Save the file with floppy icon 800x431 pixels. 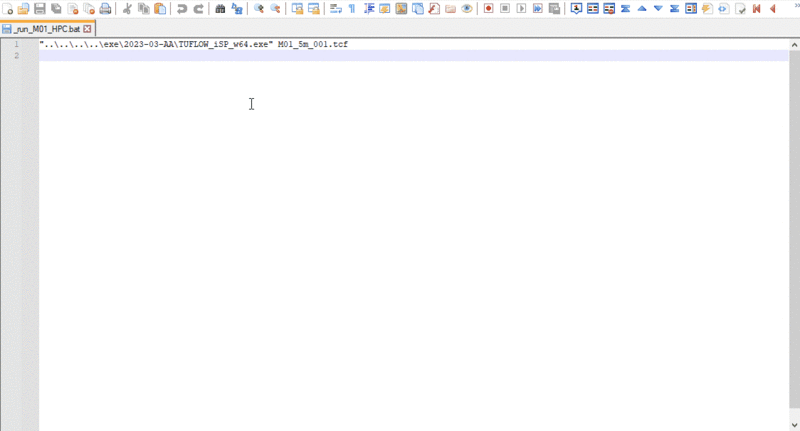coord(40,9)
